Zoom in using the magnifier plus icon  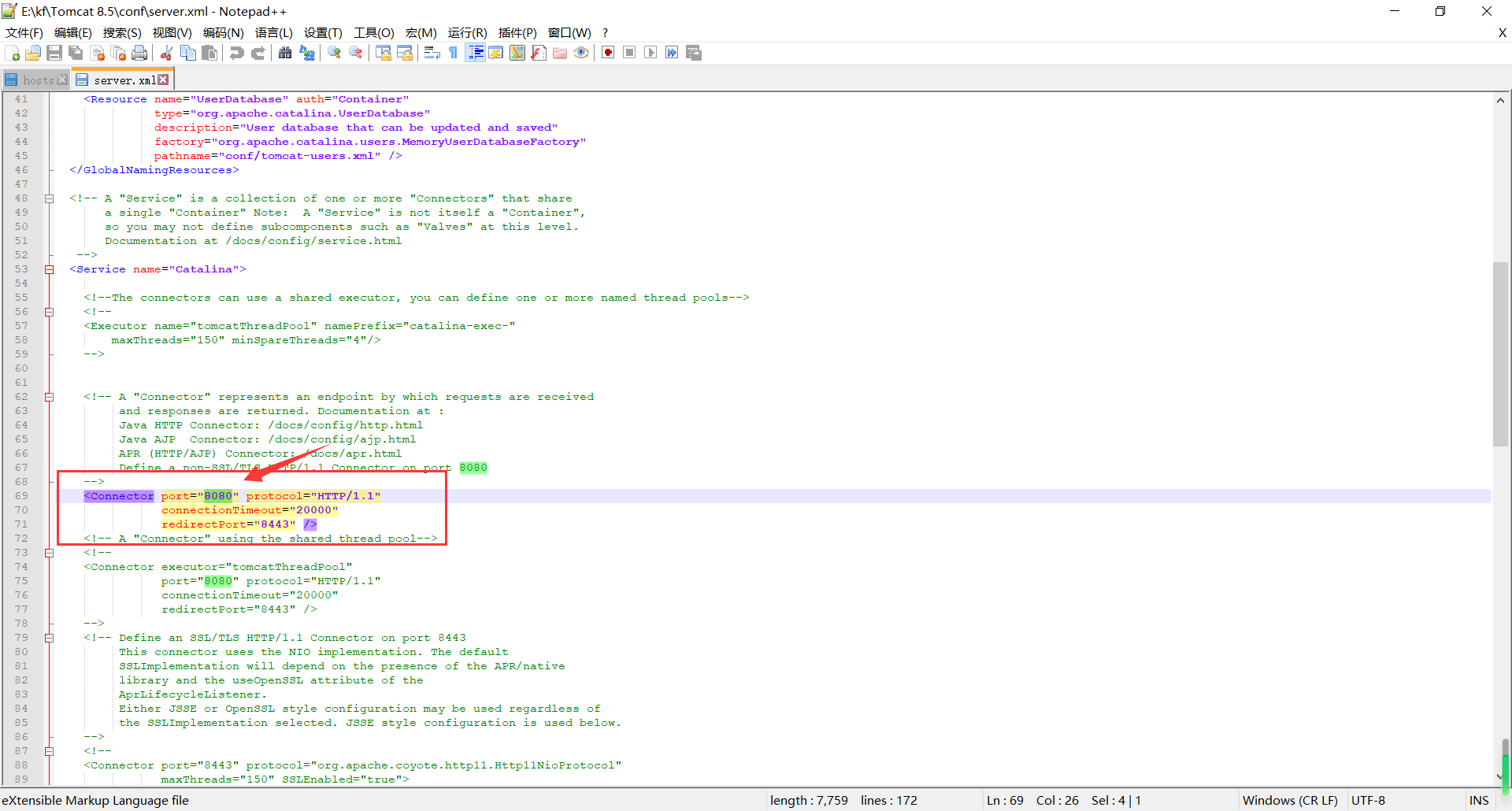point(335,53)
